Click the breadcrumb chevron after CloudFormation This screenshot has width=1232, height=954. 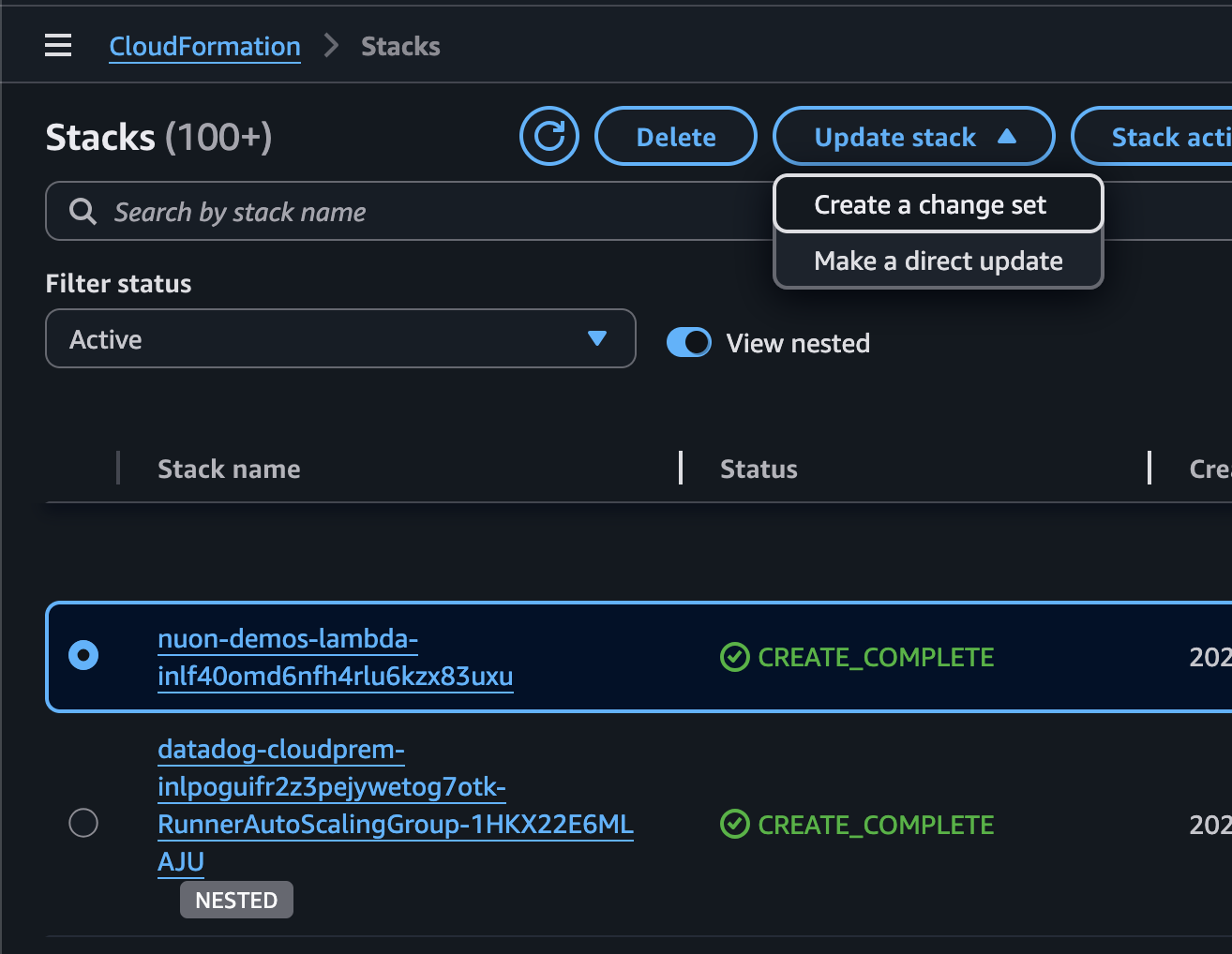click(x=330, y=44)
